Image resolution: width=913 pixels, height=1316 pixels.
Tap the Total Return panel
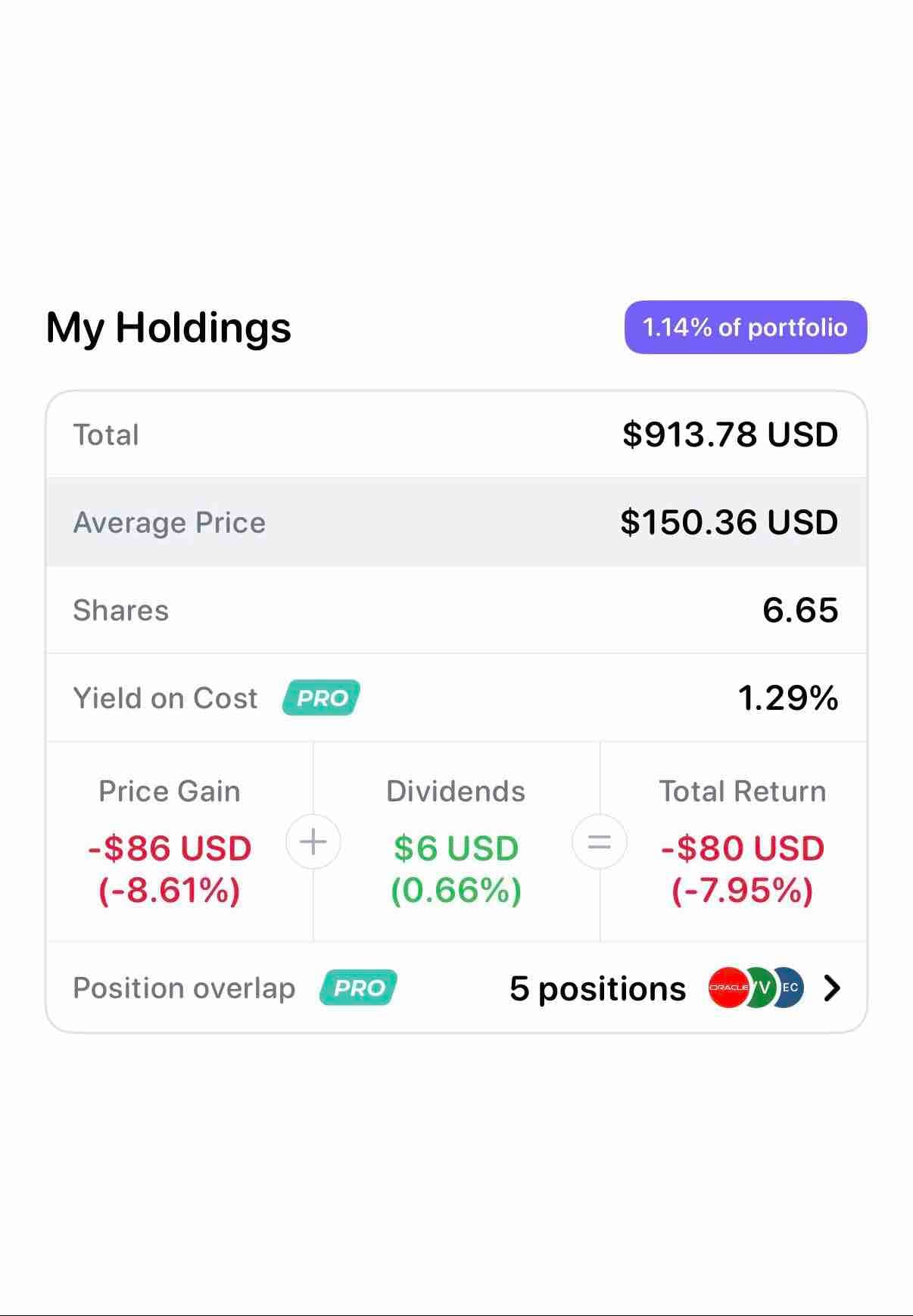pos(743,842)
